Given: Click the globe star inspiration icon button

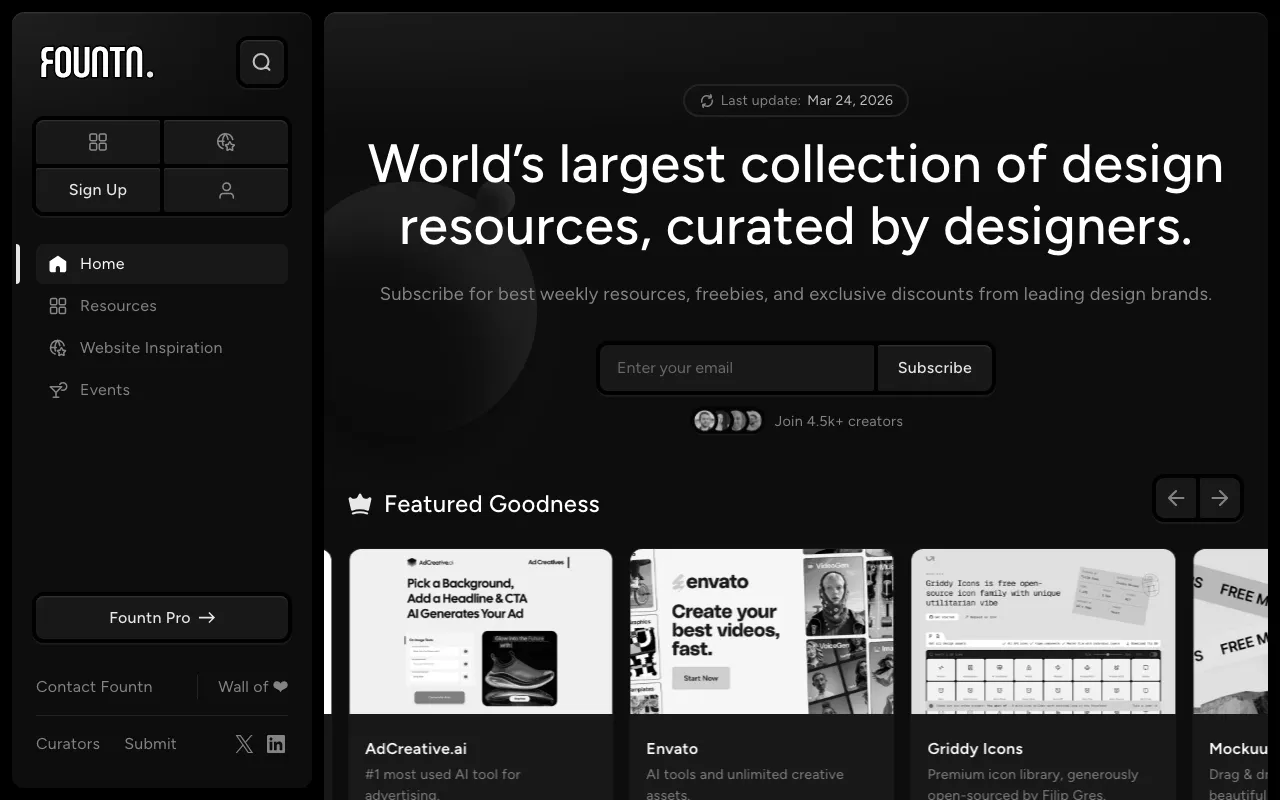Looking at the screenshot, I should 226,142.
